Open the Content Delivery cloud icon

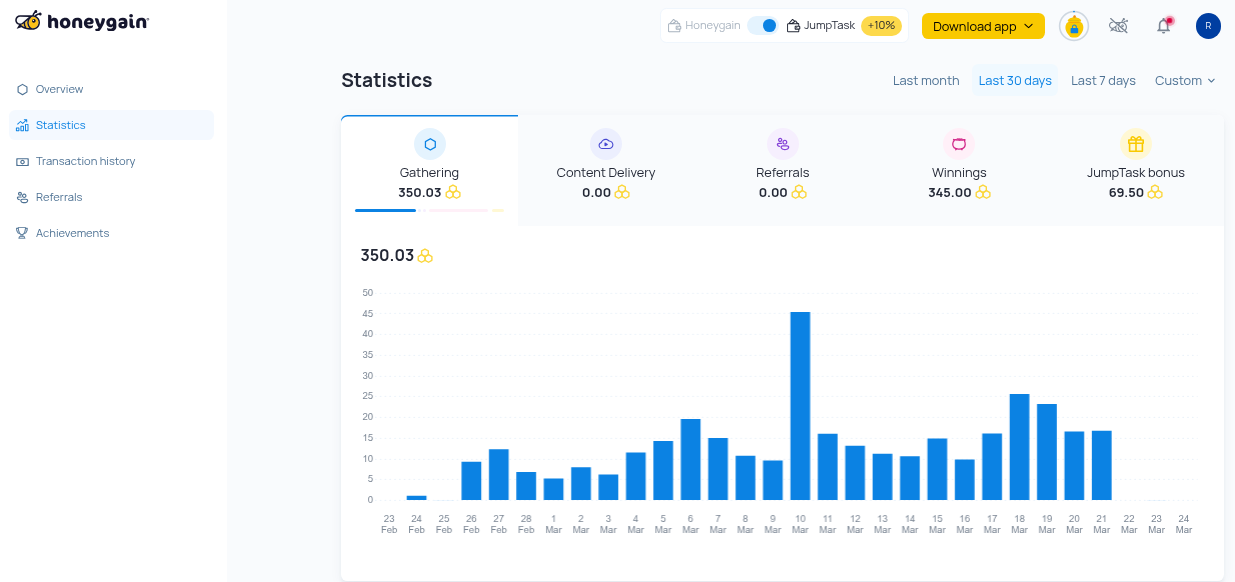606,144
